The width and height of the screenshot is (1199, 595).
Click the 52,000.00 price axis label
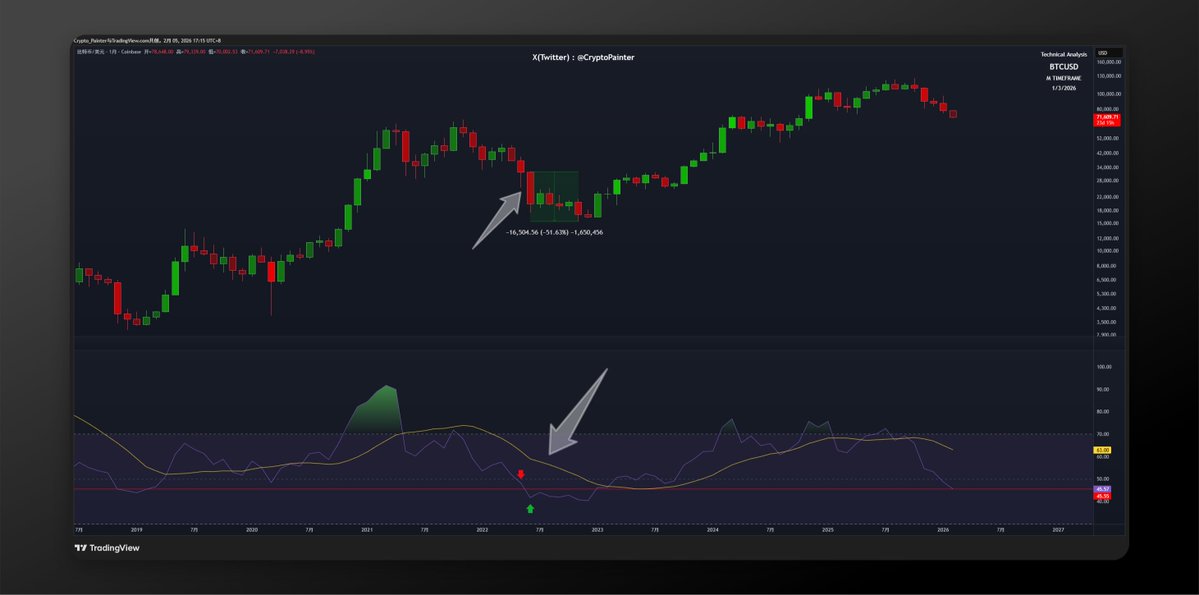(x=1109, y=138)
